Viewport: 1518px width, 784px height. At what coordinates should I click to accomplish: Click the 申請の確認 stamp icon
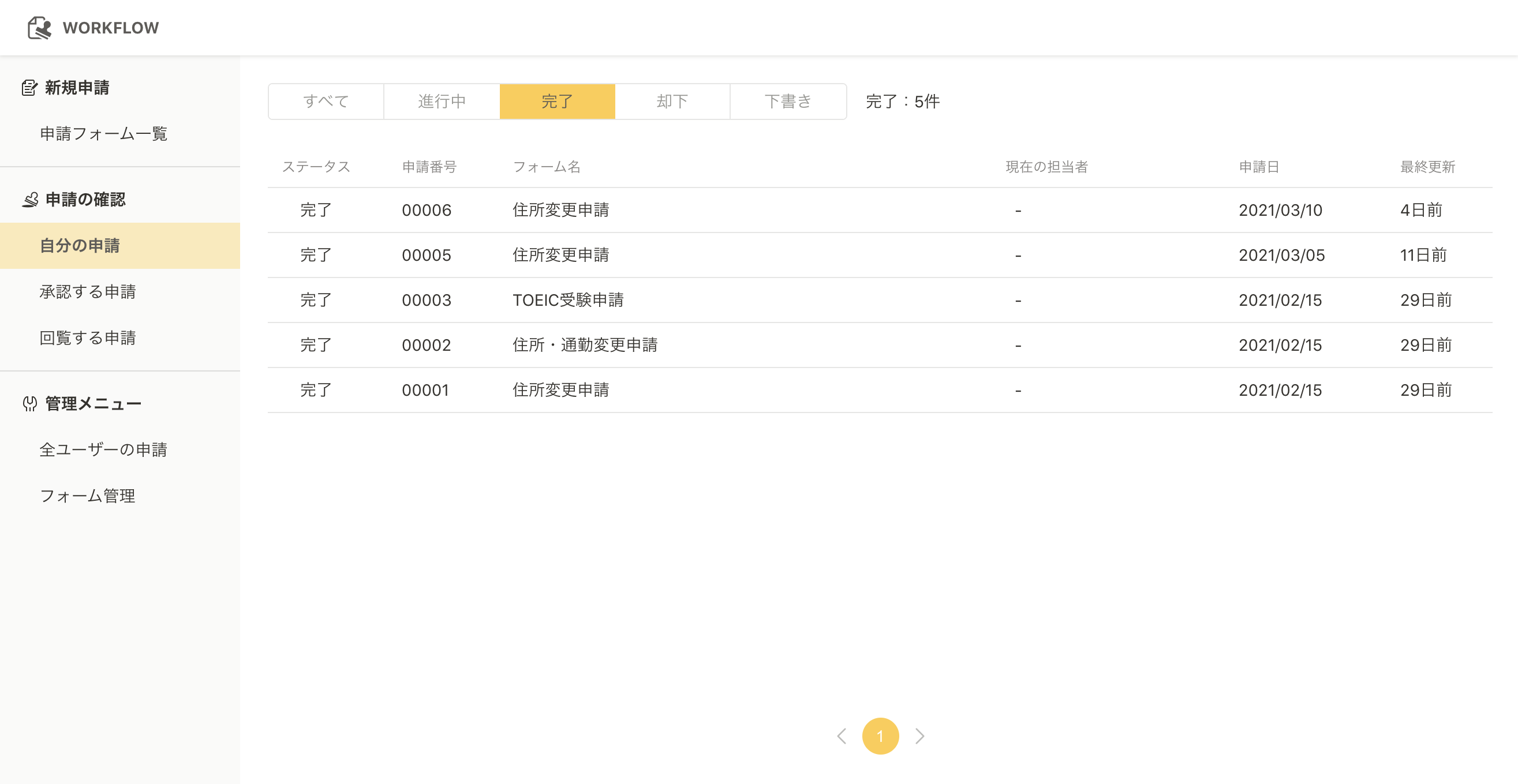(30, 200)
